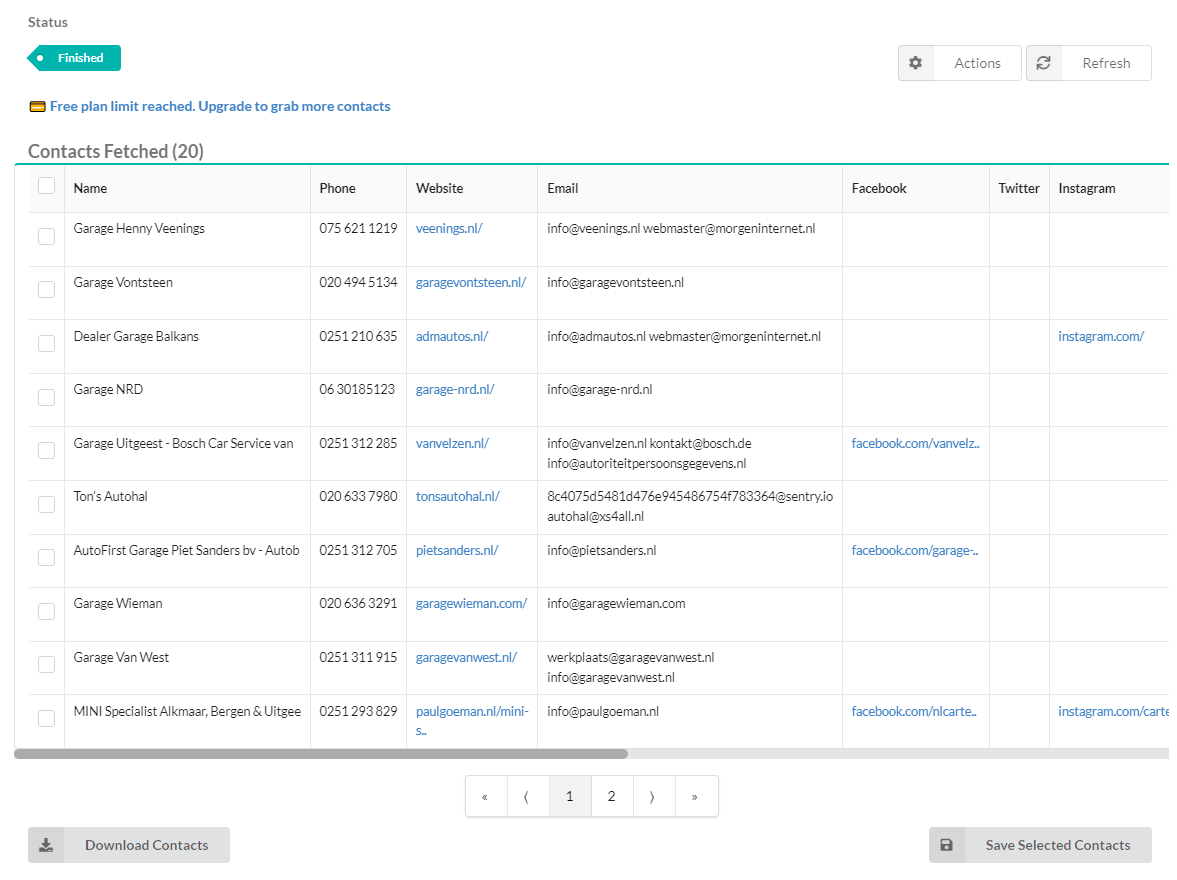
Task: Tick the Garage Wieman row checkbox
Action: coord(46,611)
